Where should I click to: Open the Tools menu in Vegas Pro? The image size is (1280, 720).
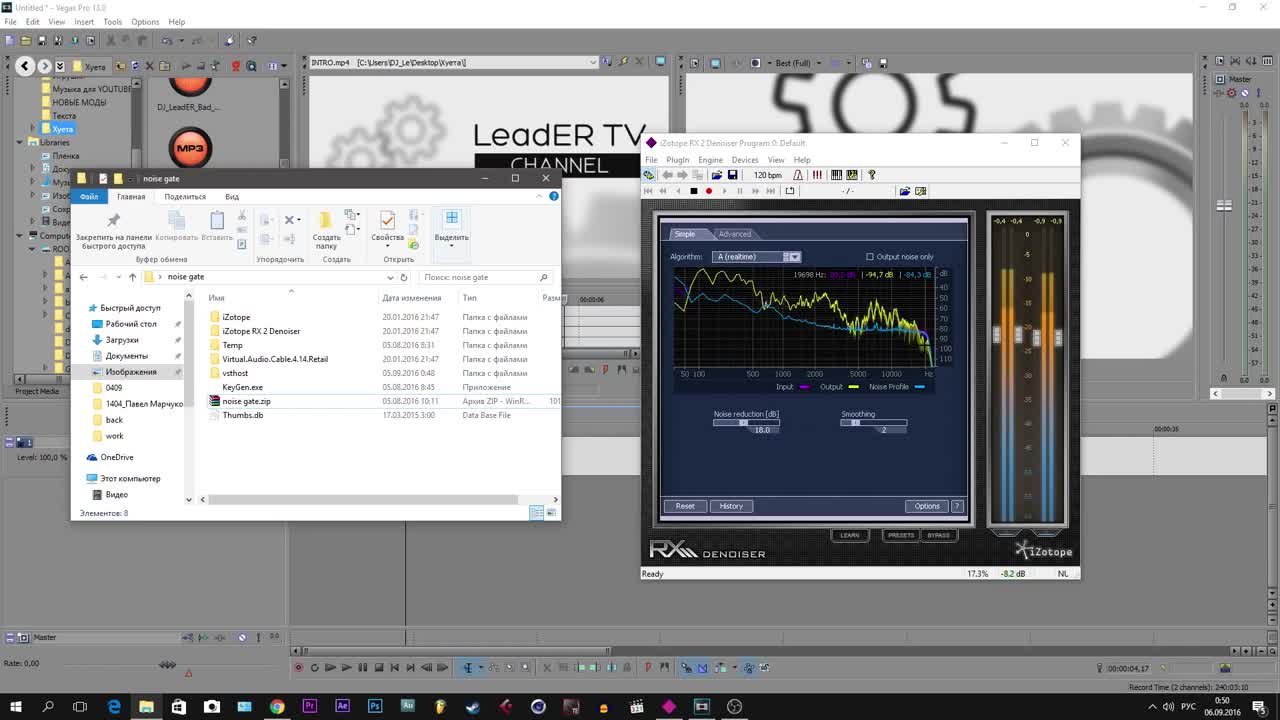(112, 21)
